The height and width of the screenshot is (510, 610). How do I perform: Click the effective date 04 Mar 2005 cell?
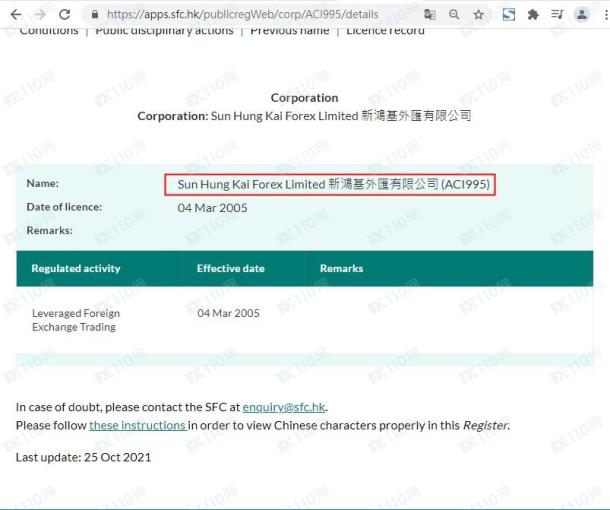click(x=228, y=313)
